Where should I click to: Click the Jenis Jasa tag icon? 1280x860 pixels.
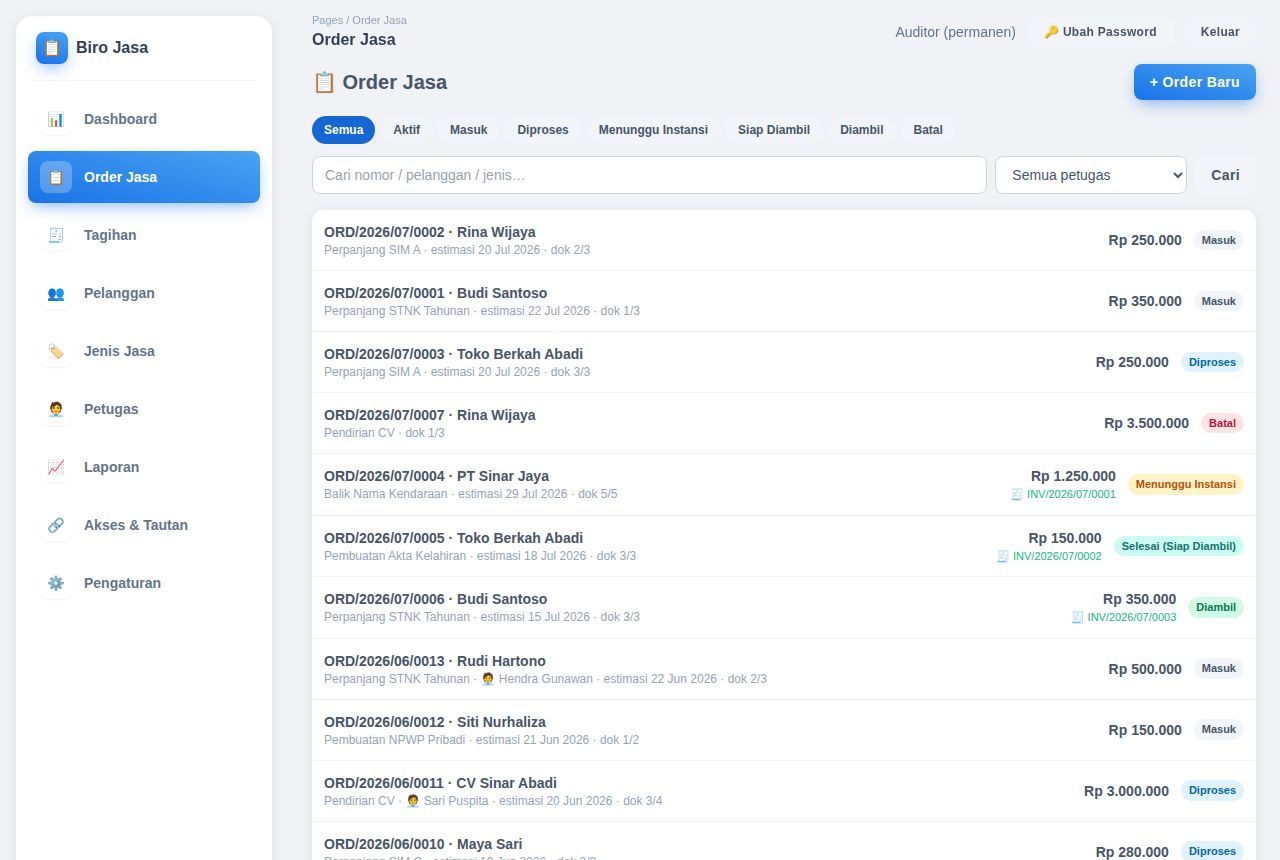pyautogui.click(x=56, y=351)
